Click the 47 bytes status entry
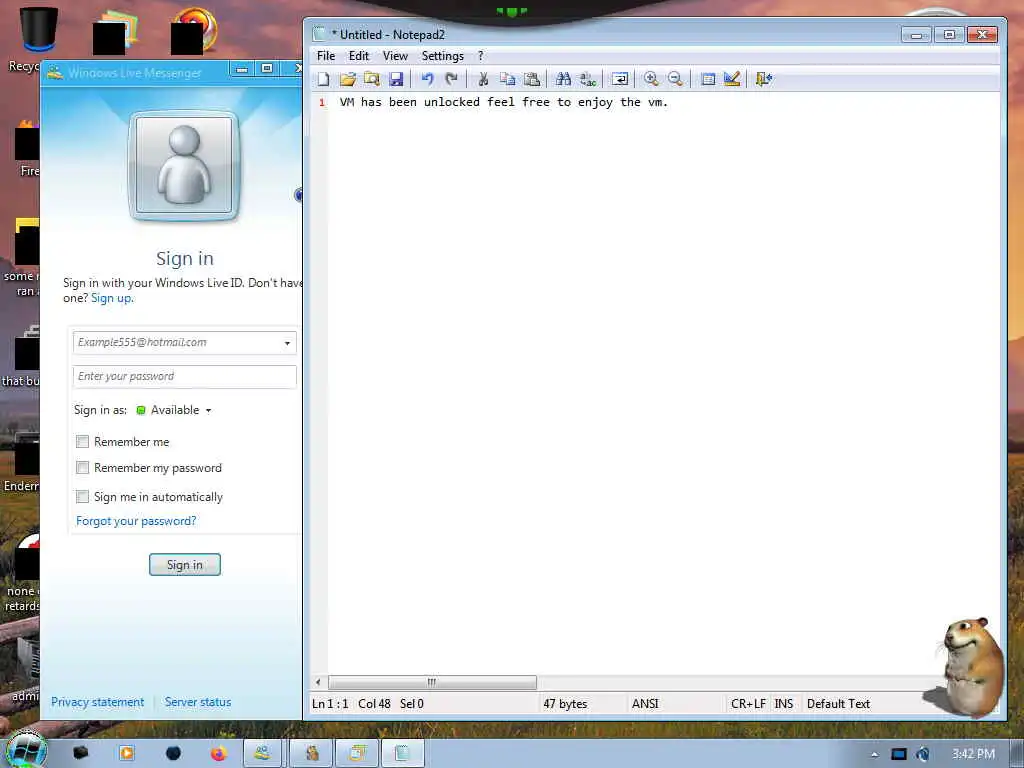Image resolution: width=1024 pixels, height=768 pixels. (x=565, y=704)
